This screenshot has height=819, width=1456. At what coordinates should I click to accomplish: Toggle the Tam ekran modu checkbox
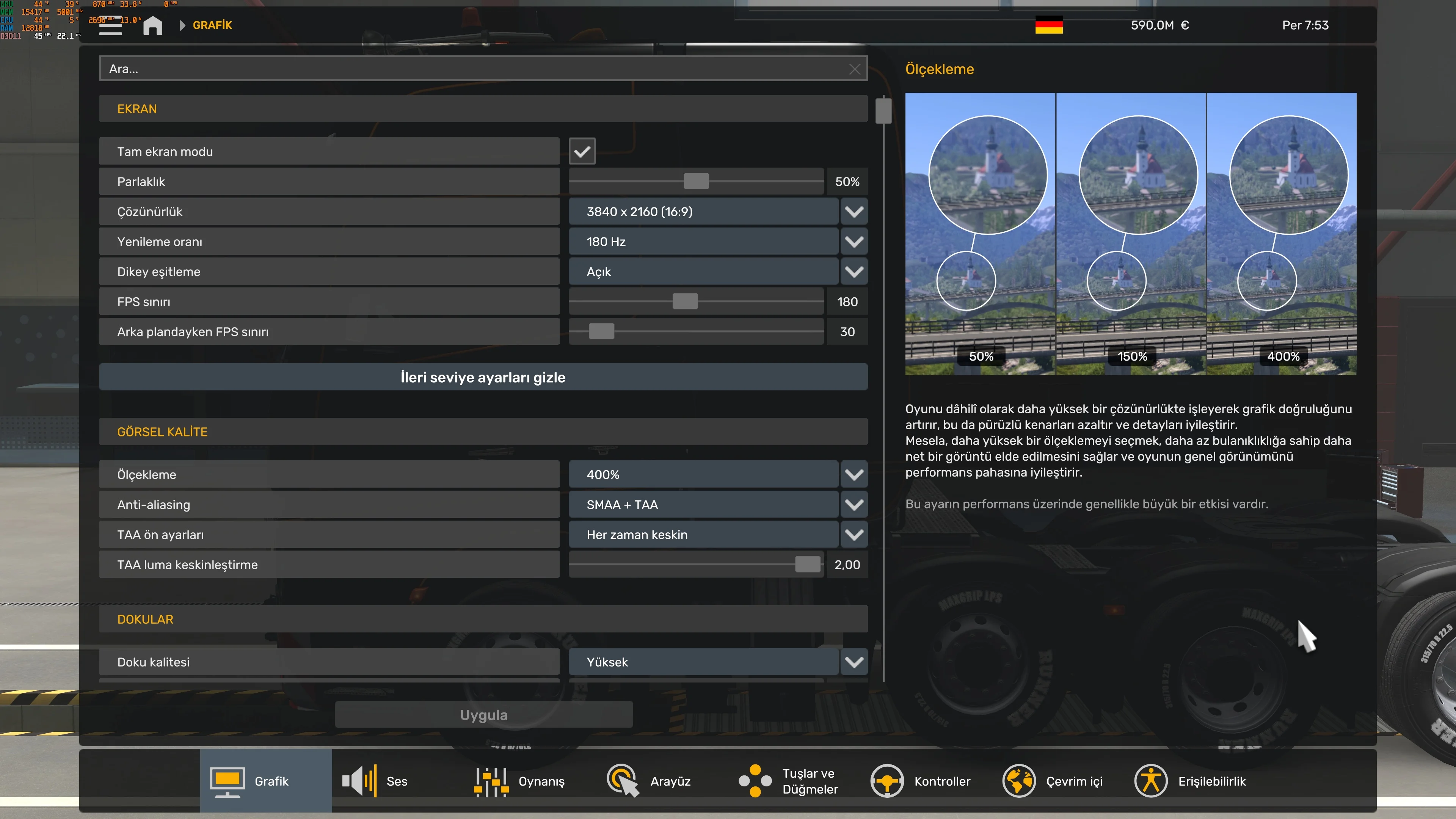tap(582, 152)
